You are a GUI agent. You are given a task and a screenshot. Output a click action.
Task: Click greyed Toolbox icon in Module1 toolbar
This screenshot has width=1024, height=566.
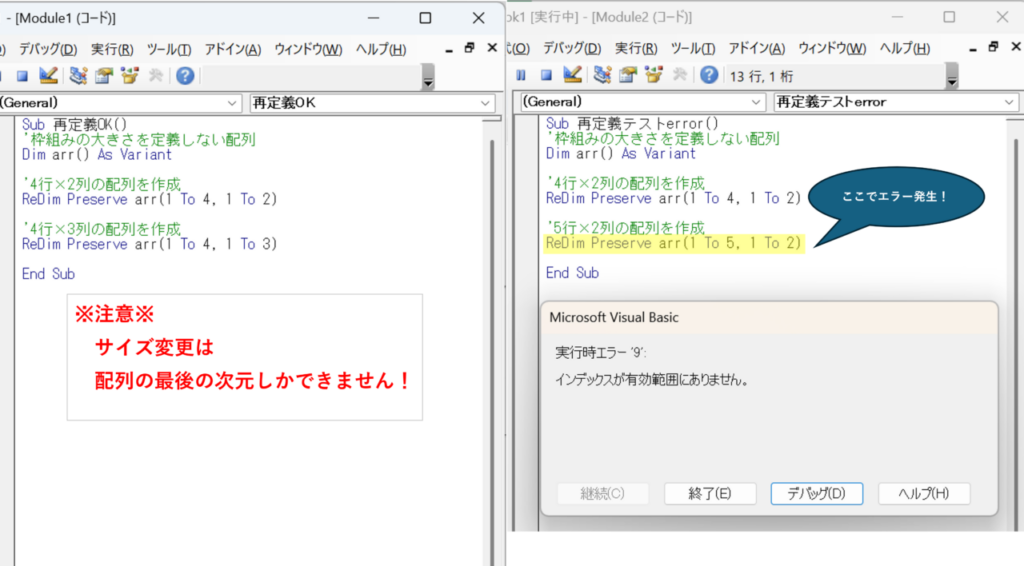[155, 76]
